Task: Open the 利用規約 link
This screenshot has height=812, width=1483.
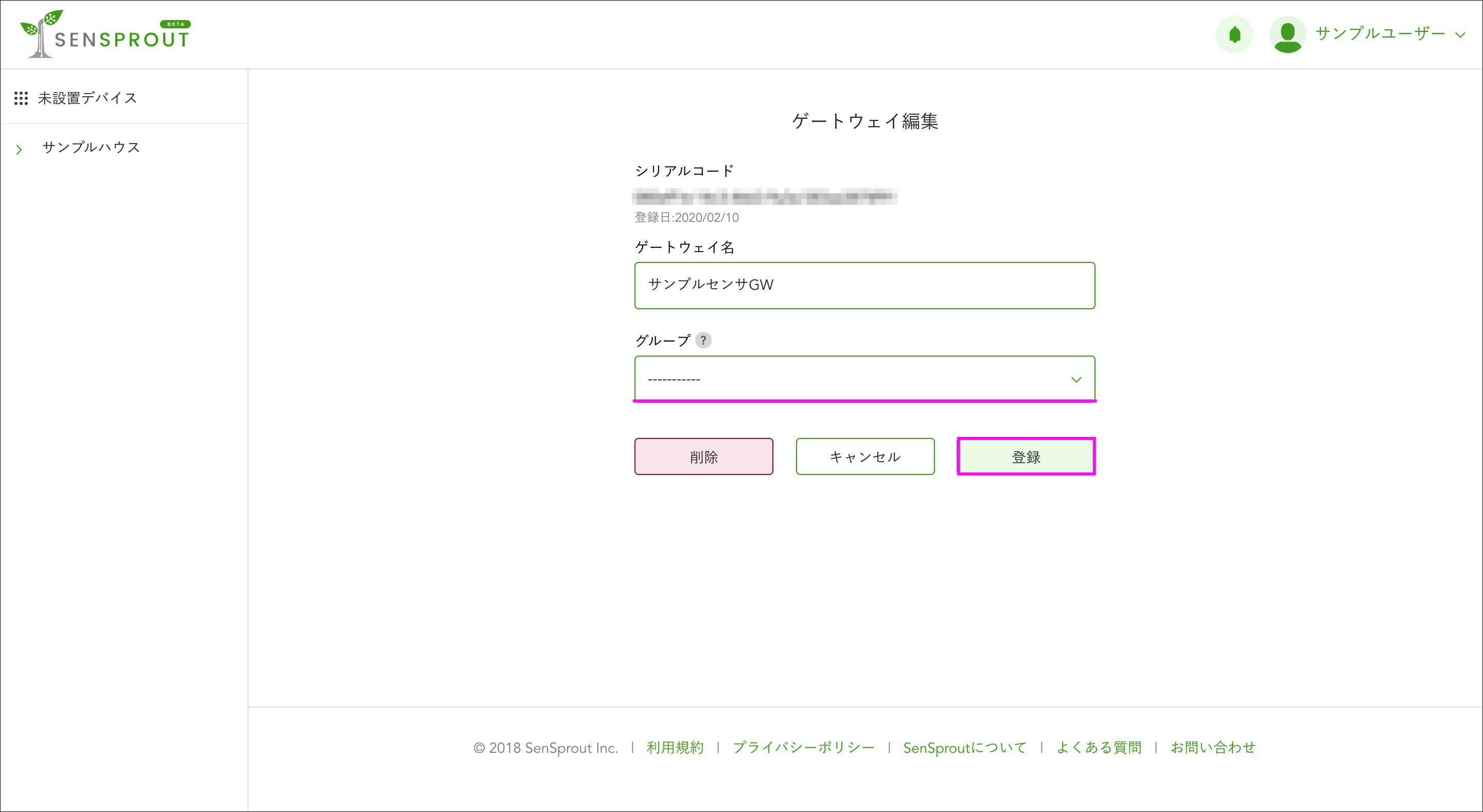Action: coord(675,748)
